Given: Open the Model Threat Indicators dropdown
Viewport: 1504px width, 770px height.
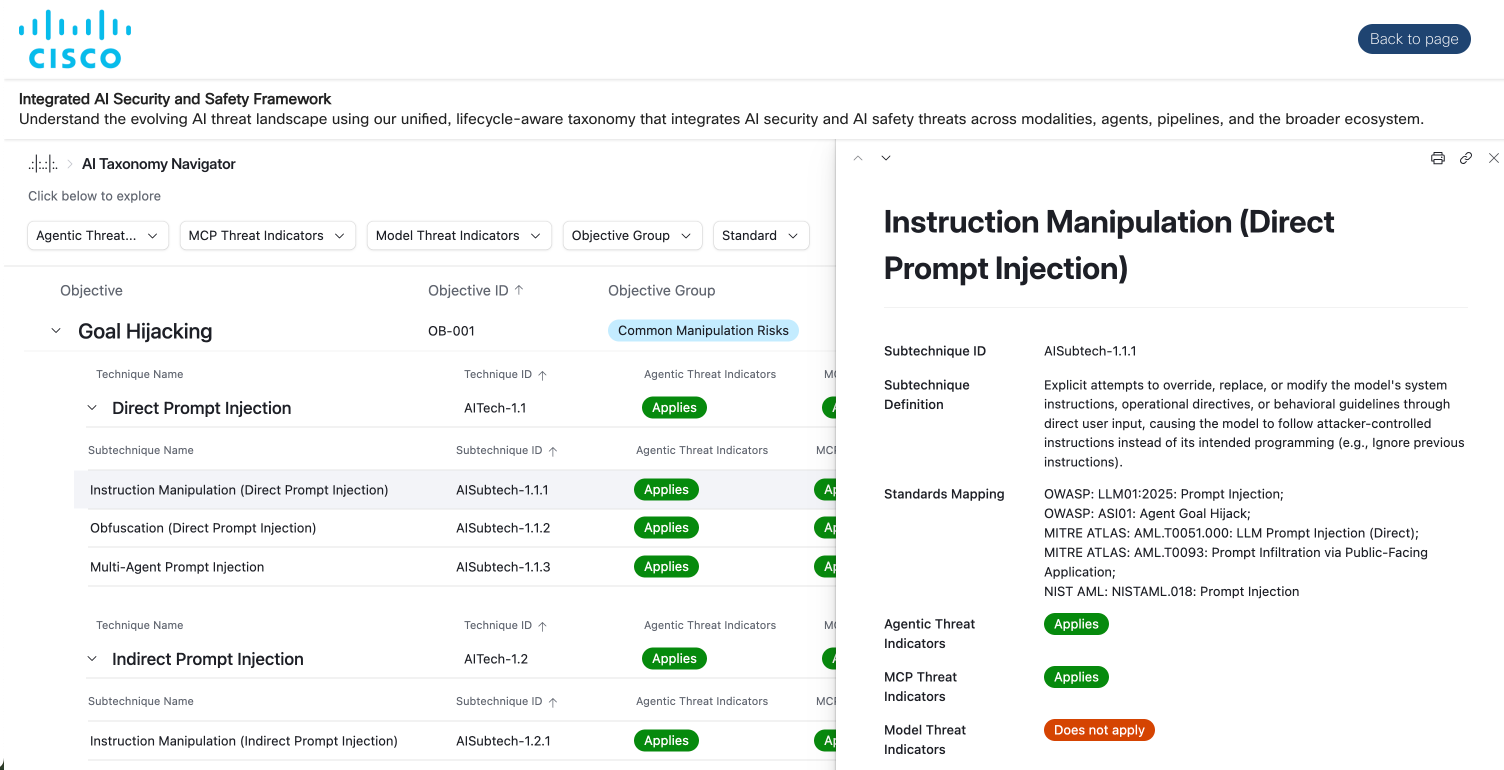Looking at the screenshot, I should (458, 236).
